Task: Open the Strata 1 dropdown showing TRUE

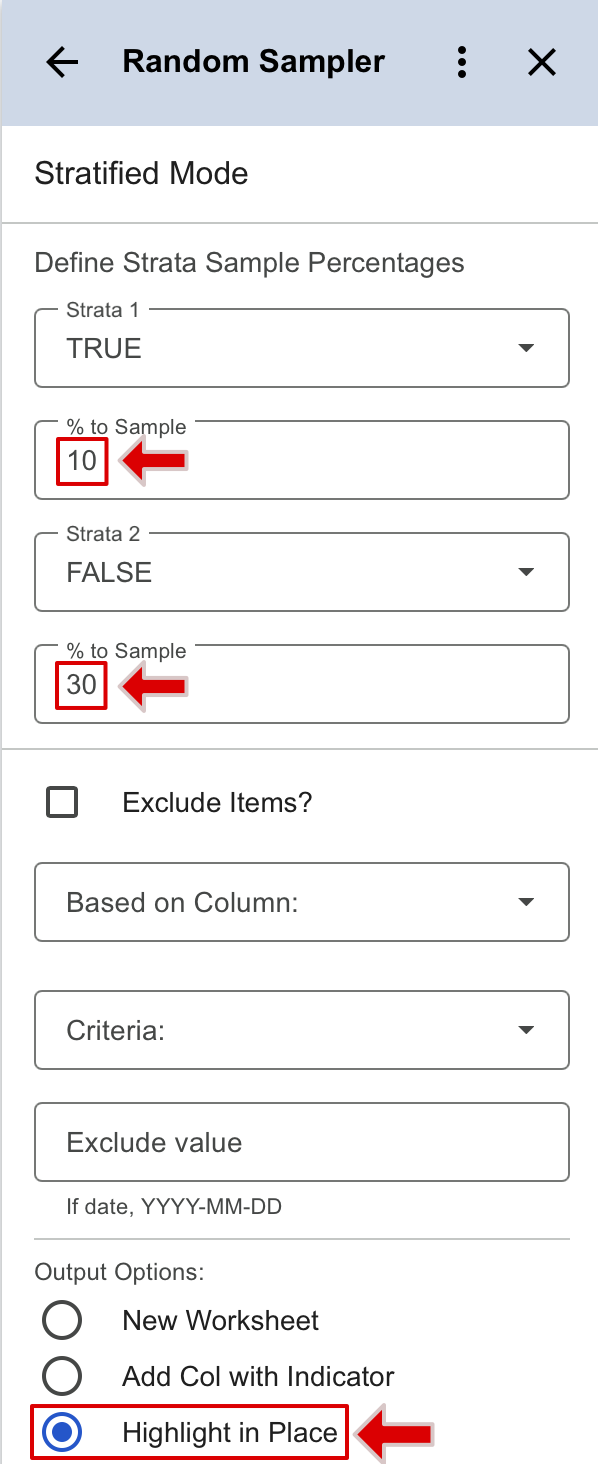Action: pyautogui.click(x=300, y=348)
